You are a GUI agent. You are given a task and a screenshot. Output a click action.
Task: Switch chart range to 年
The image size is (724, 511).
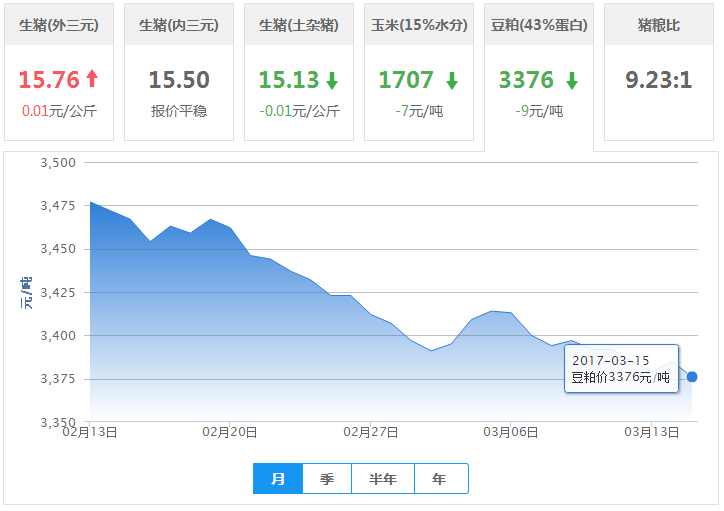(441, 479)
